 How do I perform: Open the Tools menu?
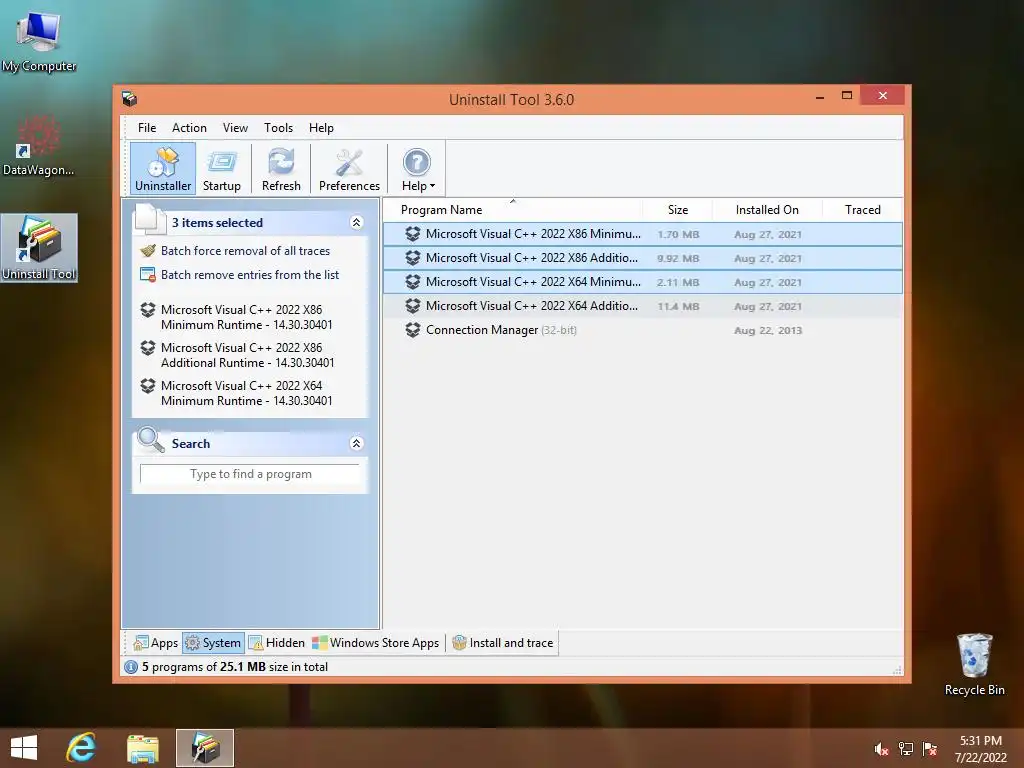click(x=278, y=128)
